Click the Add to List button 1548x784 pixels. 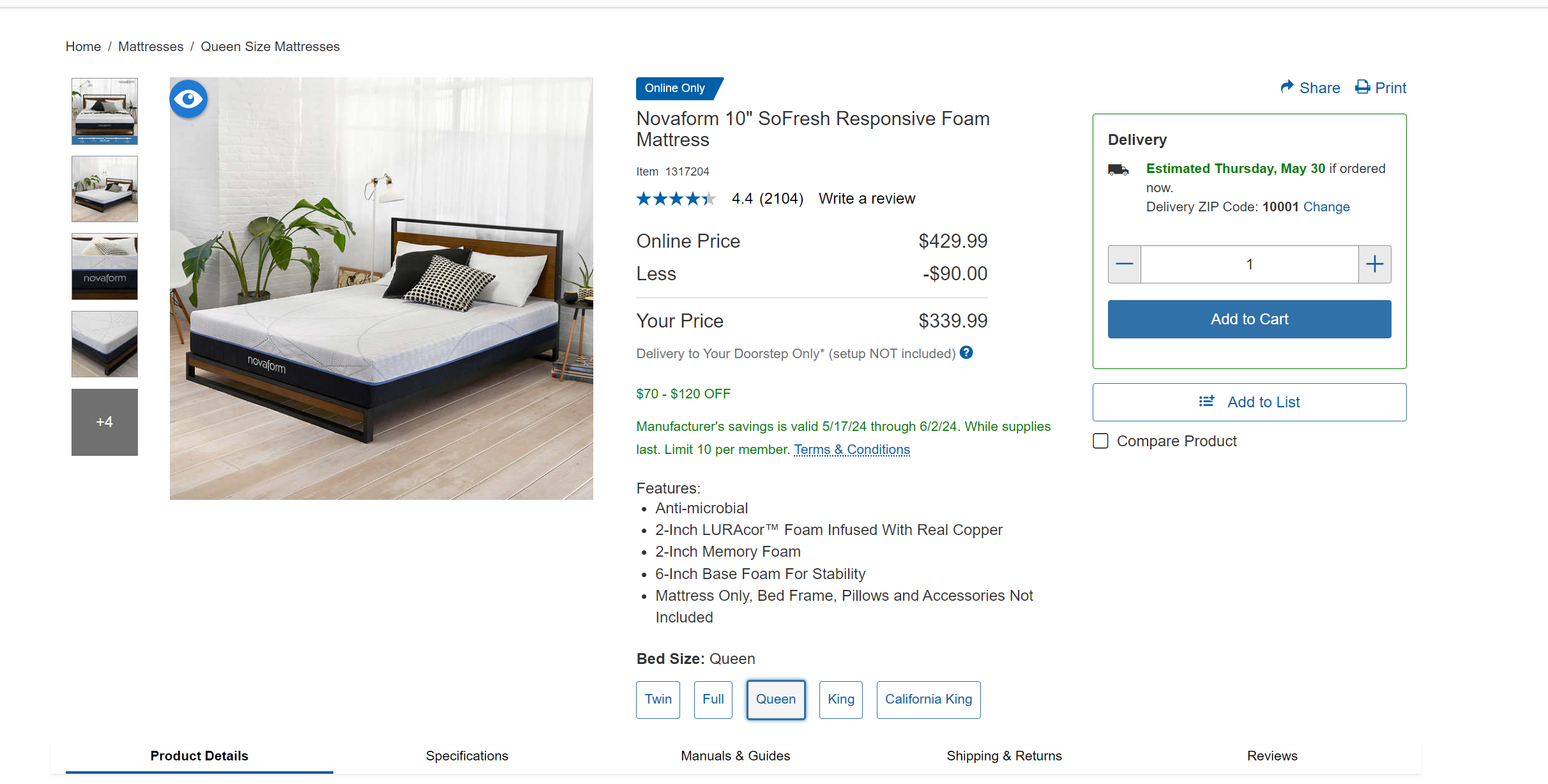coord(1249,402)
